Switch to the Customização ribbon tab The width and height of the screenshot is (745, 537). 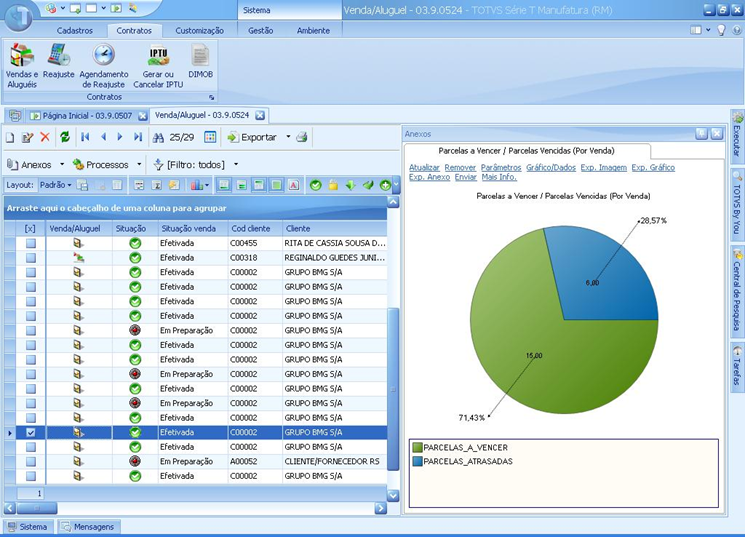(199, 30)
